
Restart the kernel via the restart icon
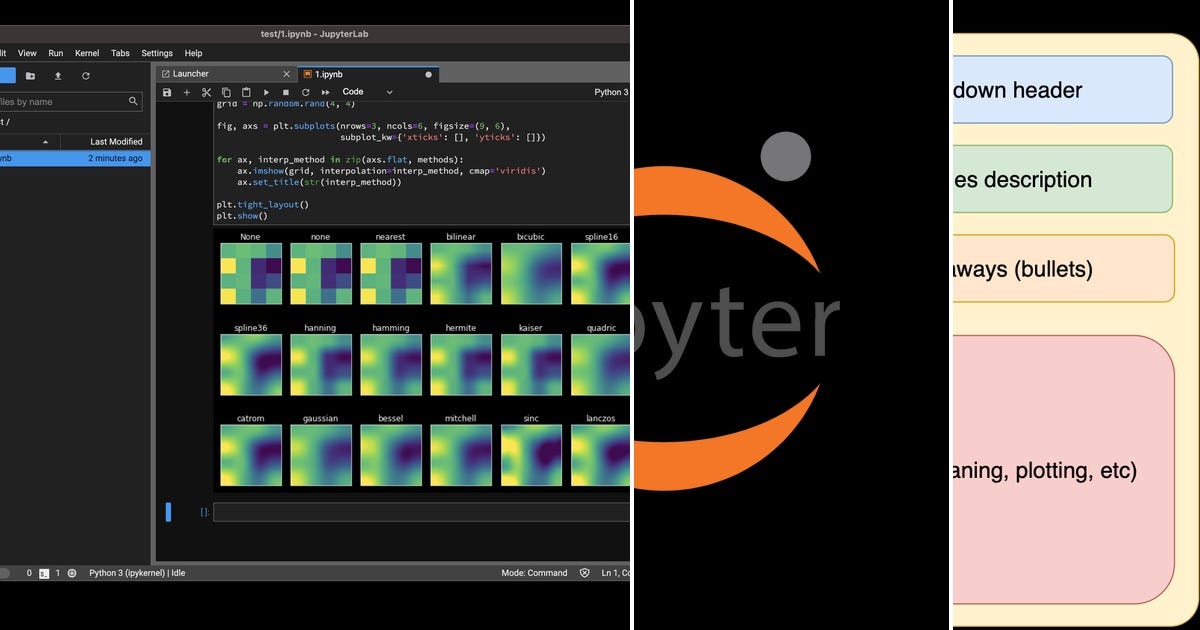pos(306,92)
